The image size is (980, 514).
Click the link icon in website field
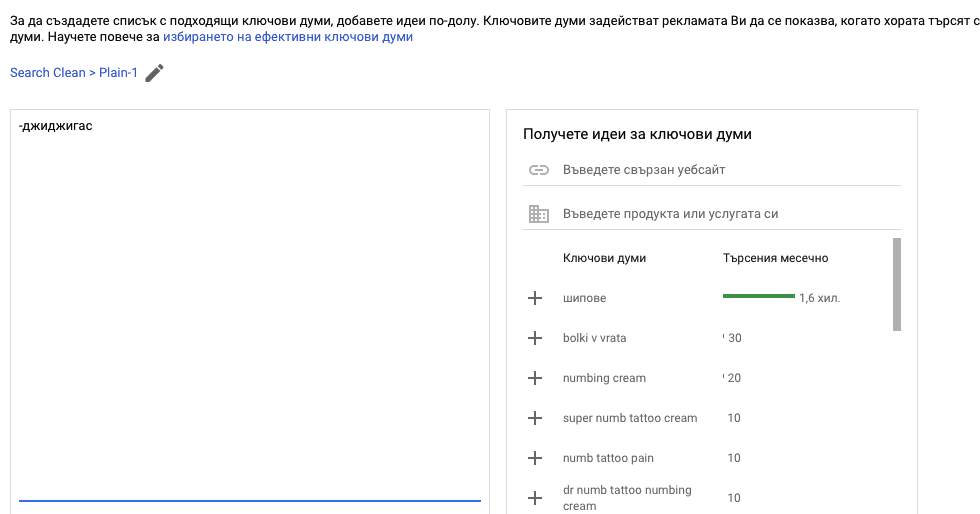pyautogui.click(x=539, y=170)
